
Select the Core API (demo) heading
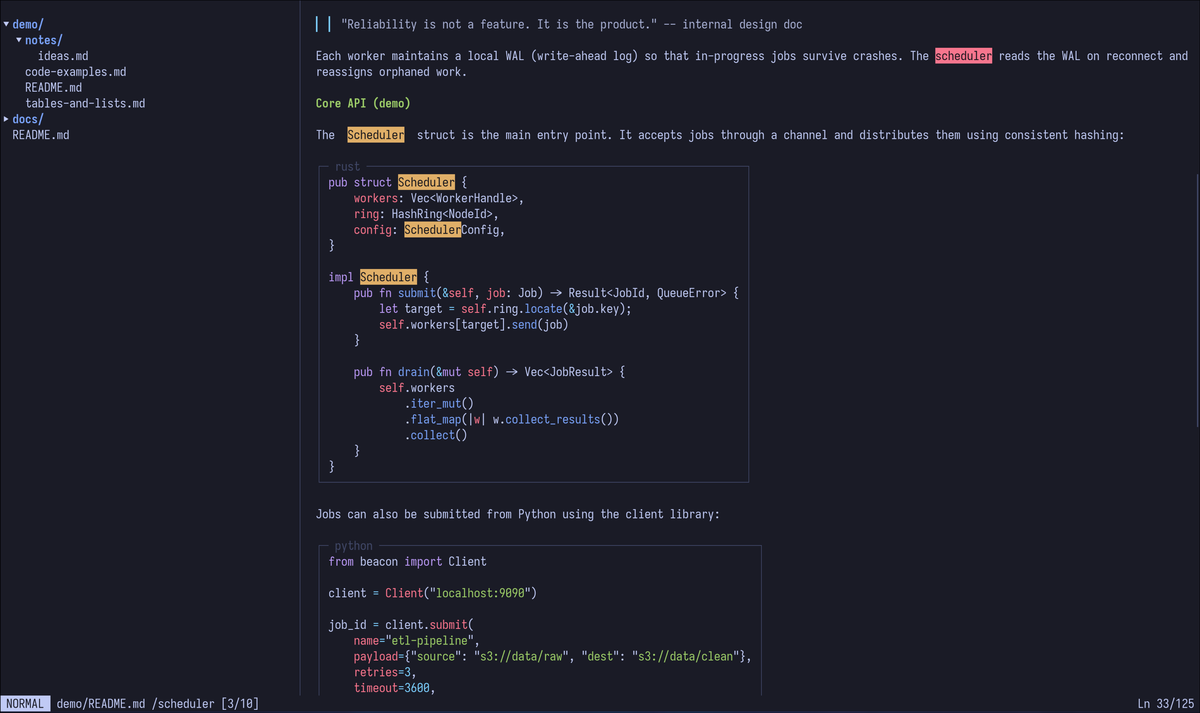coord(362,103)
